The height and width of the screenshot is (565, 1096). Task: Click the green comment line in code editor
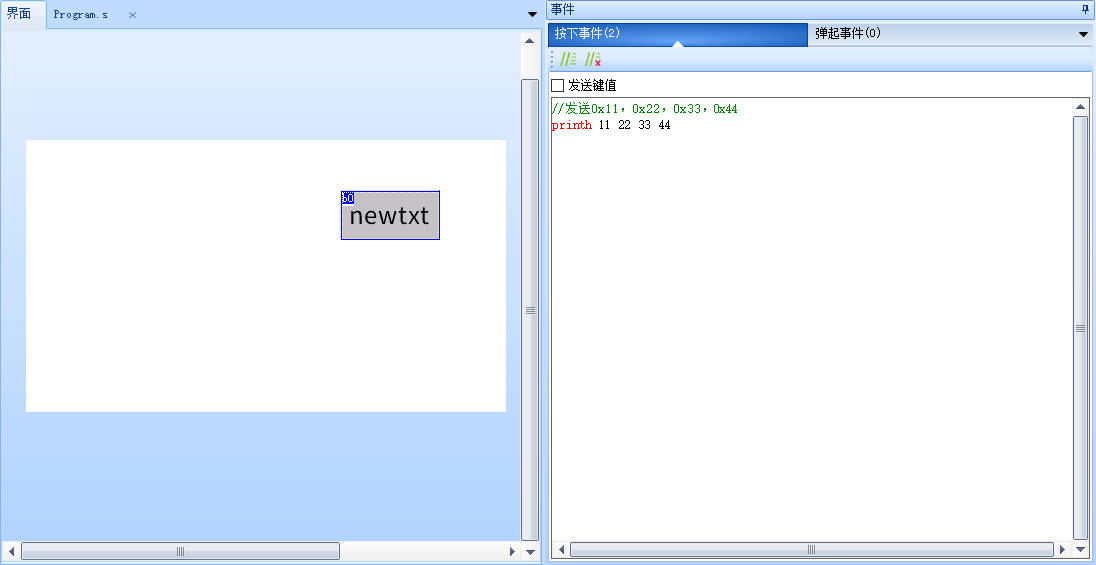point(645,109)
